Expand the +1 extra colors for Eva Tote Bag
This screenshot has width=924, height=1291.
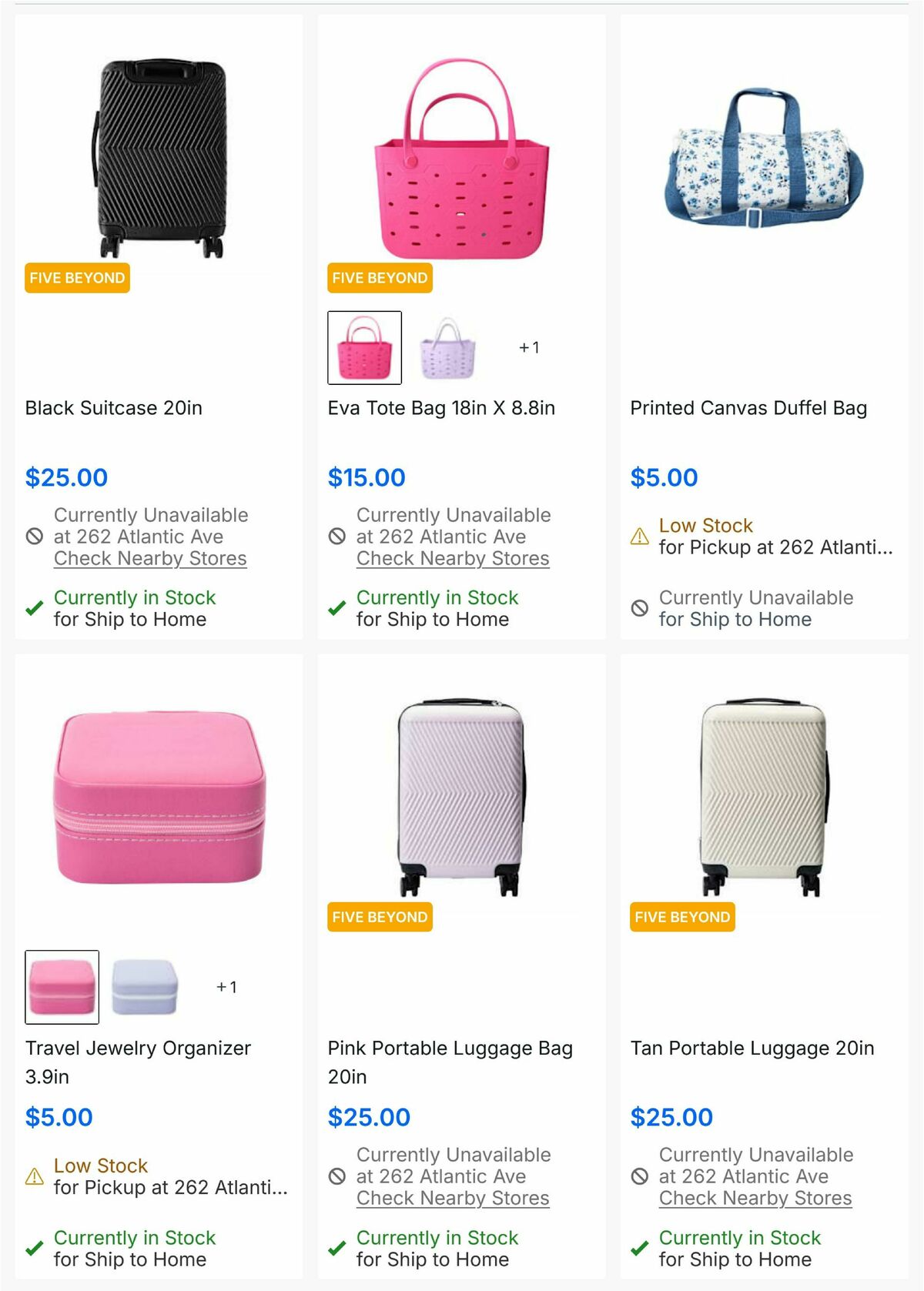point(529,346)
